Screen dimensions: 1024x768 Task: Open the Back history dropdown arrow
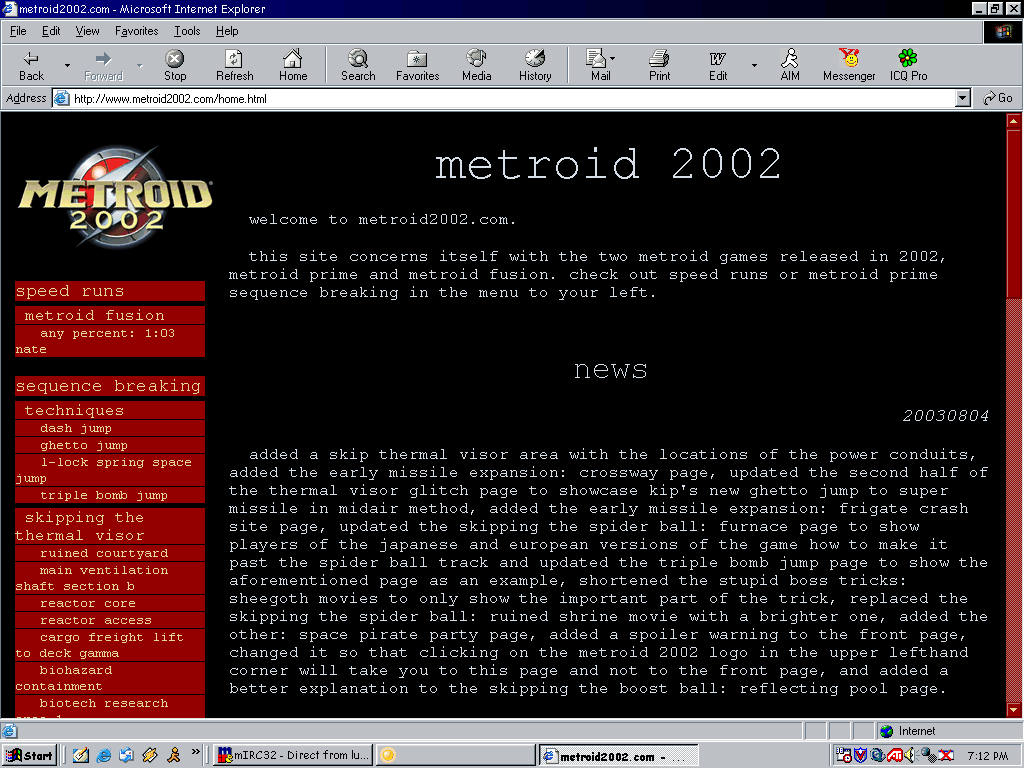pos(67,65)
